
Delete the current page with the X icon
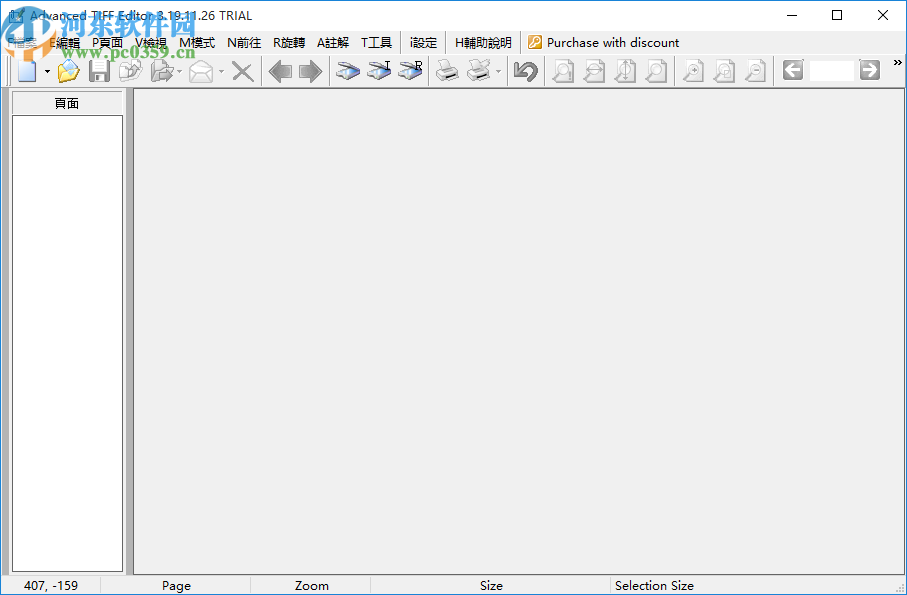(x=241, y=71)
